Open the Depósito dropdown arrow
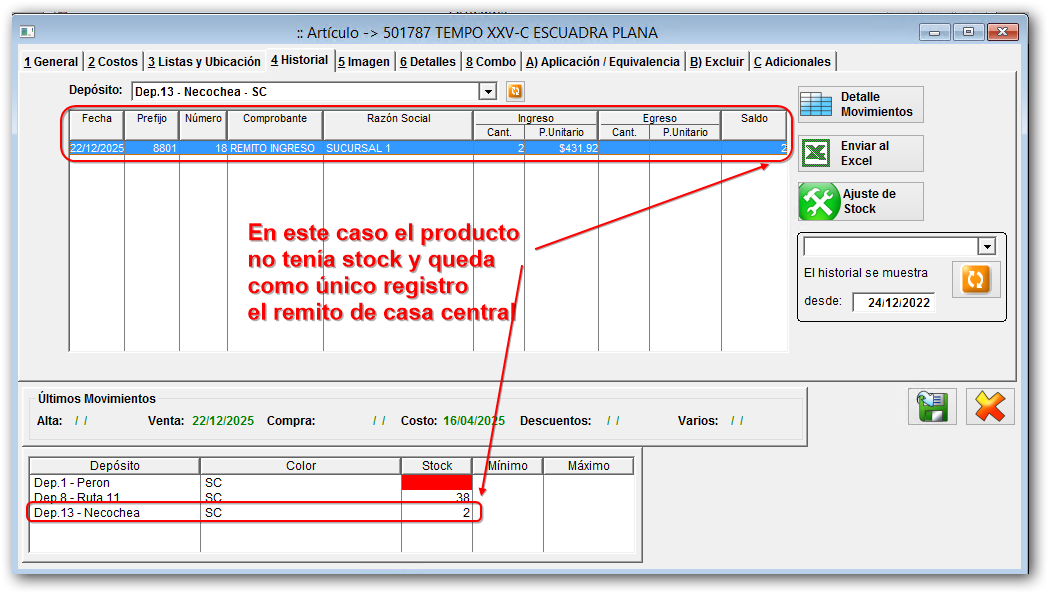The height and width of the screenshot is (594, 1049). [487, 91]
